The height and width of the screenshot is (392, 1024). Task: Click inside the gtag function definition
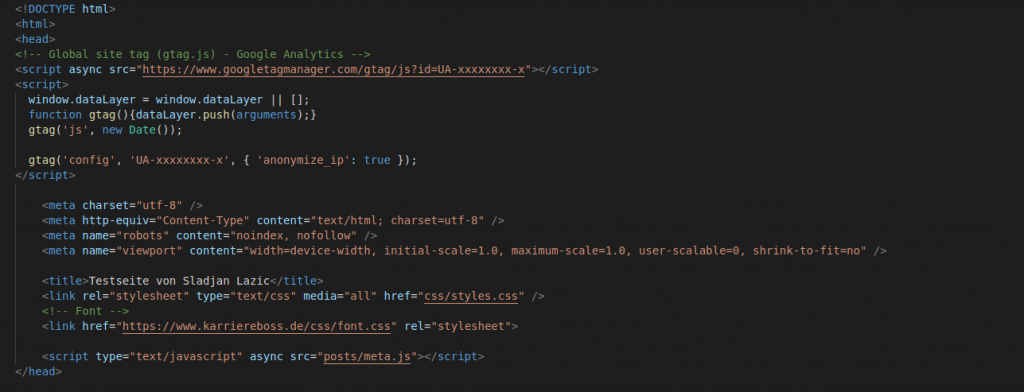tap(172, 114)
